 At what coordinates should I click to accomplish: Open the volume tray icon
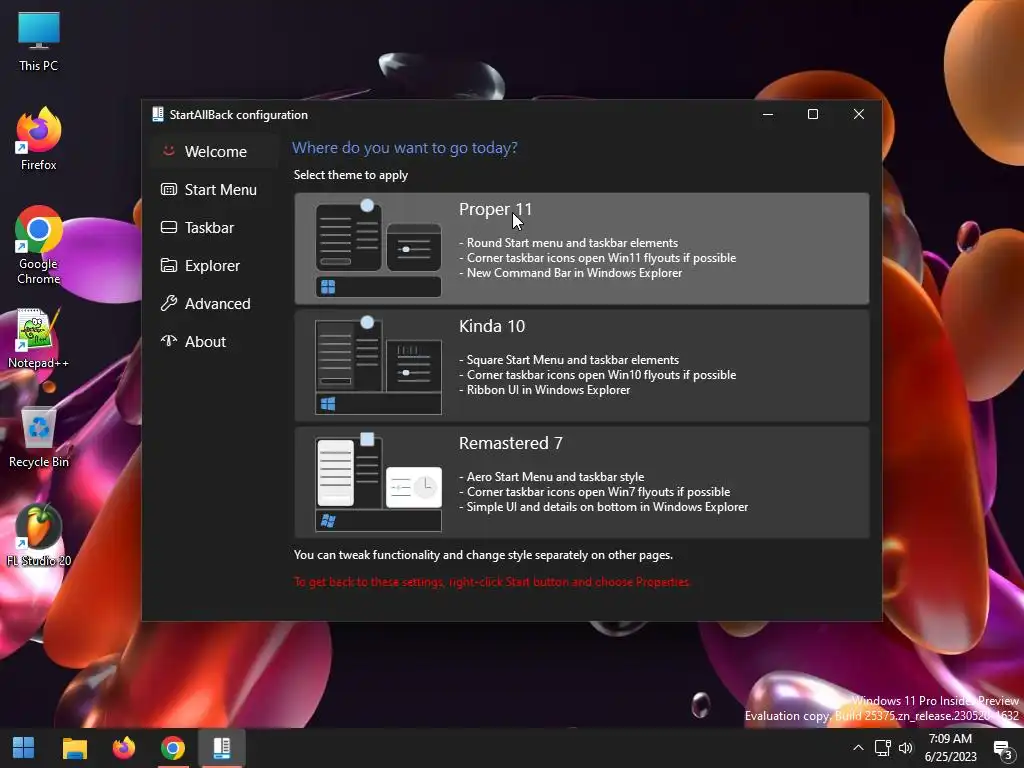[x=906, y=748]
